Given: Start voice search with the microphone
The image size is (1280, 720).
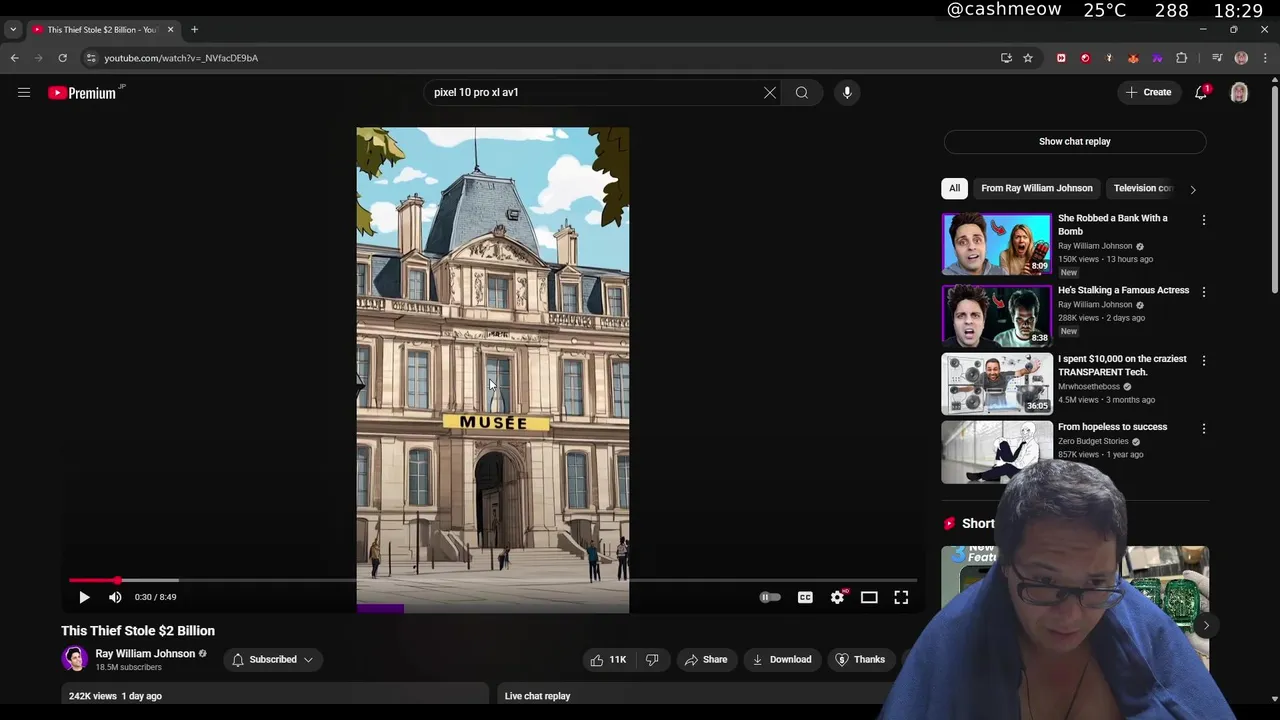Looking at the screenshot, I should tap(847, 92).
